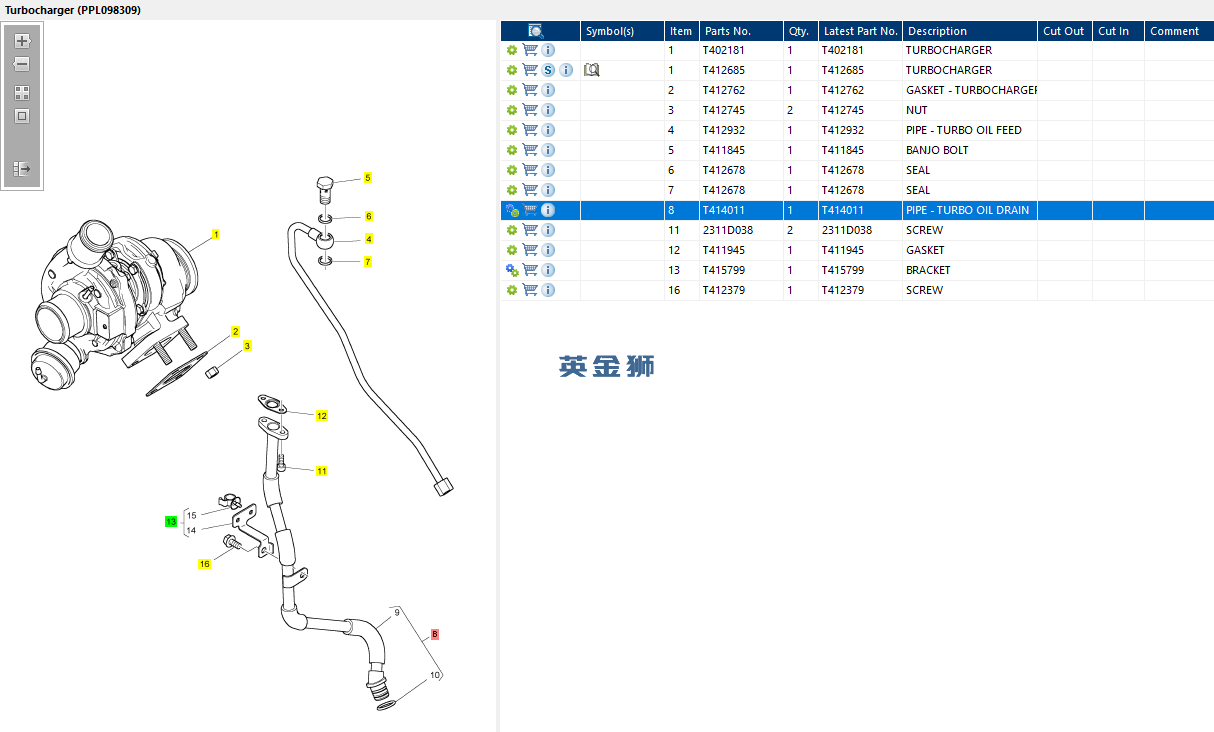Click the gear icon for T402181 row
Image resolution: width=1214 pixels, height=732 pixels.
pyautogui.click(x=512, y=50)
